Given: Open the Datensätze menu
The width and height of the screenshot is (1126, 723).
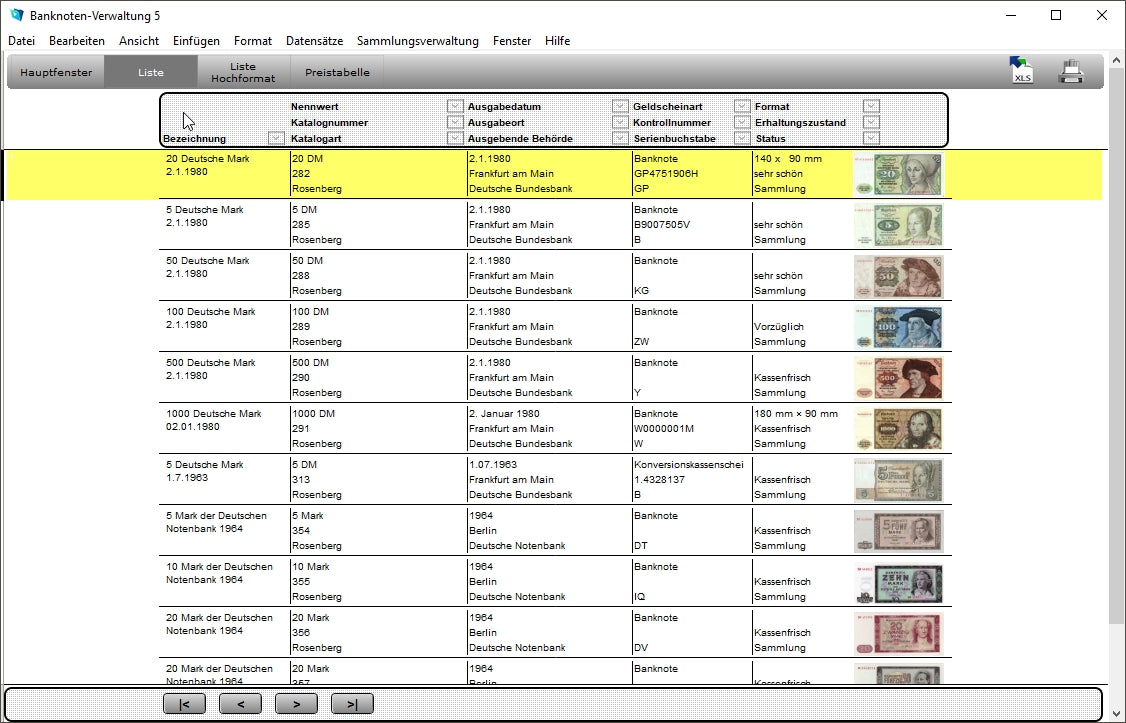Looking at the screenshot, I should pos(314,41).
